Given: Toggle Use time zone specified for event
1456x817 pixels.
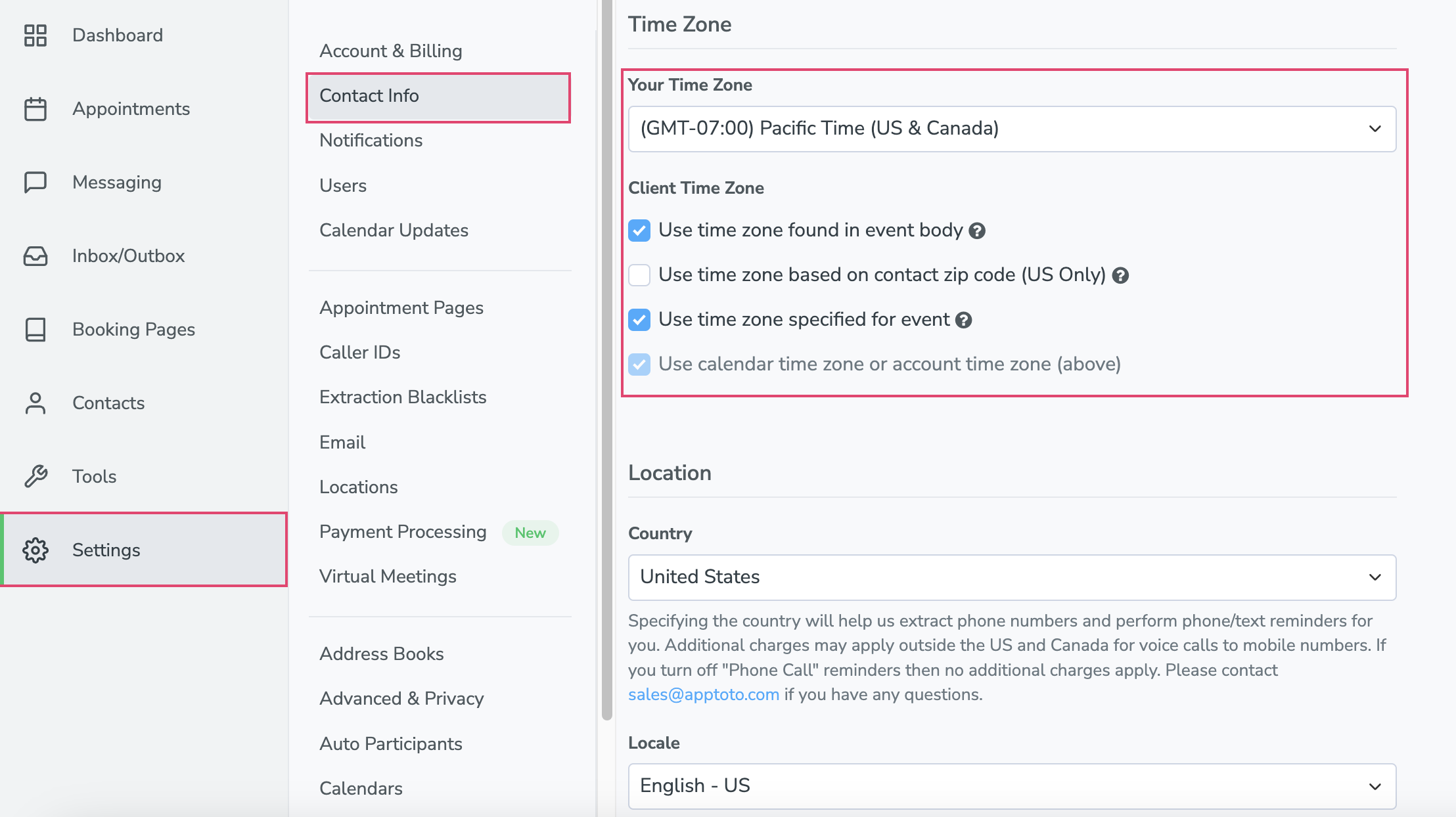Looking at the screenshot, I should (x=639, y=320).
